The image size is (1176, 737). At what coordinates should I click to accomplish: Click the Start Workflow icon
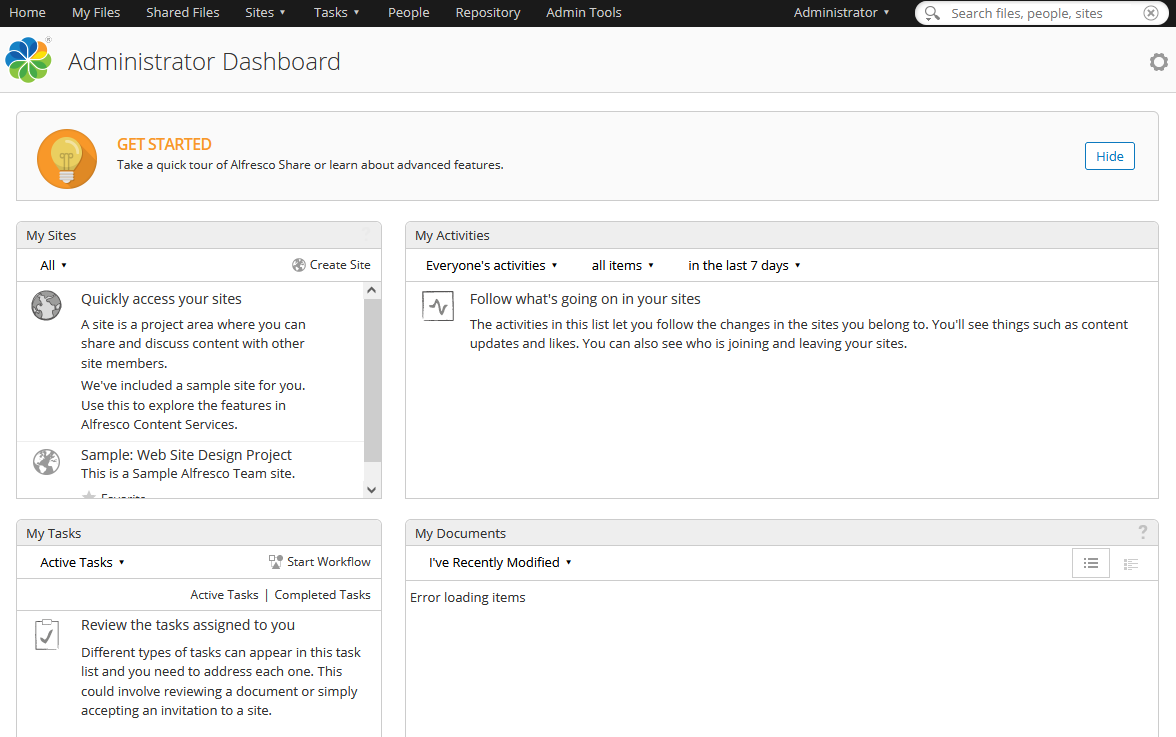point(274,561)
